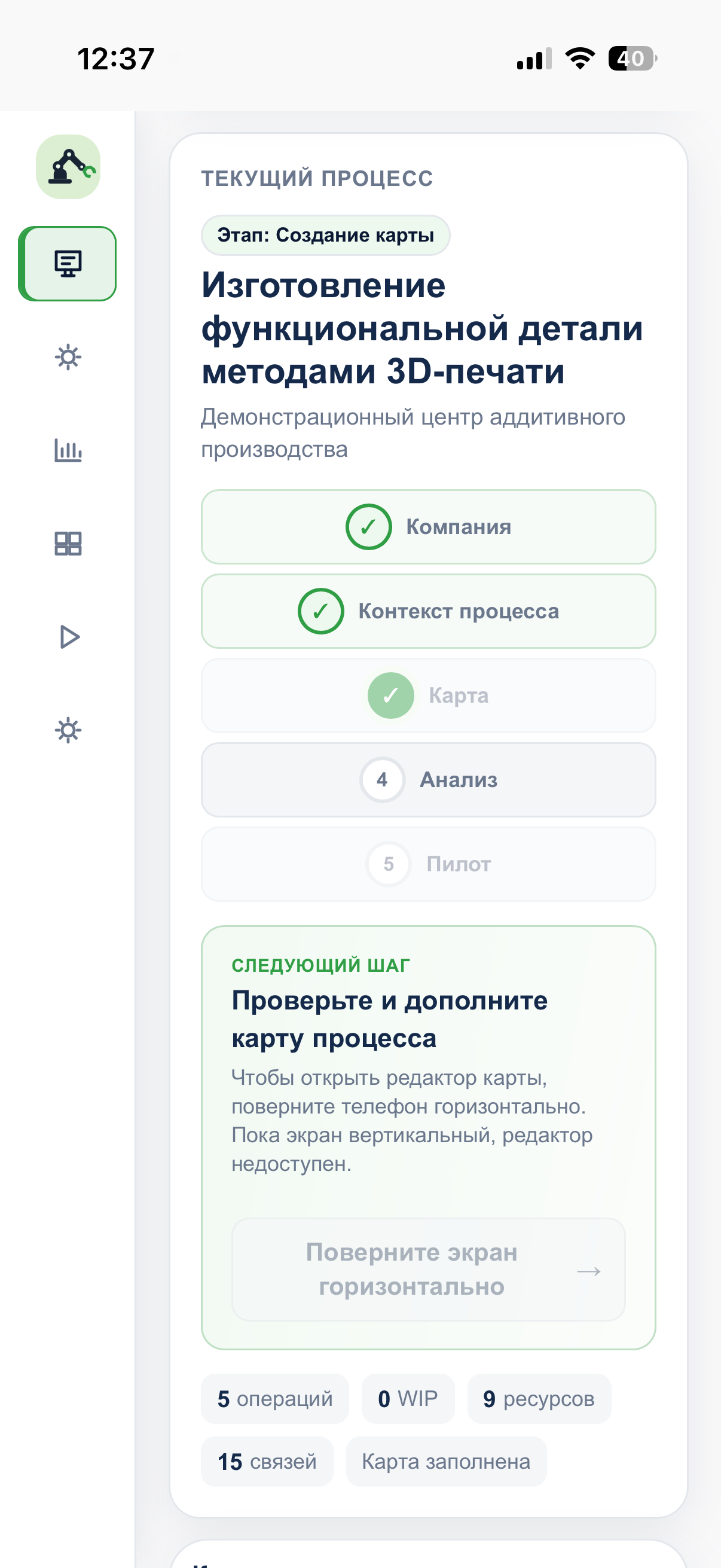721x1568 pixels.
Task: Tap the Поверните экран горизонтально button
Action: 428,1270
